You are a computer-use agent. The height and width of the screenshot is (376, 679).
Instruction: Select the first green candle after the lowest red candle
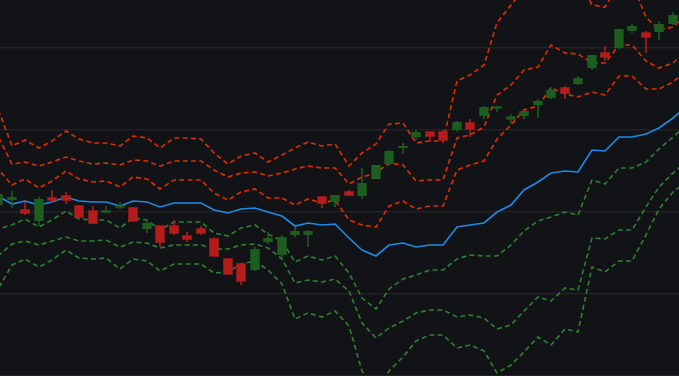click(255, 259)
